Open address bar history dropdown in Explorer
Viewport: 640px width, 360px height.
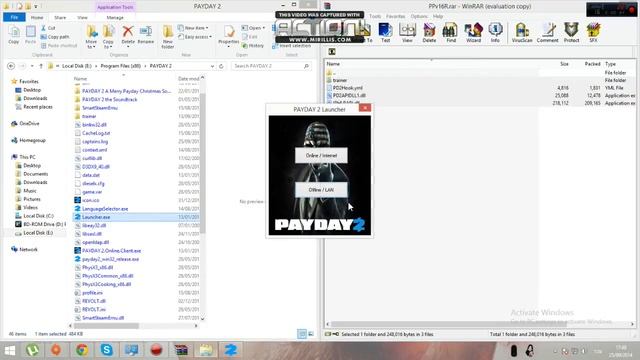pos(212,66)
